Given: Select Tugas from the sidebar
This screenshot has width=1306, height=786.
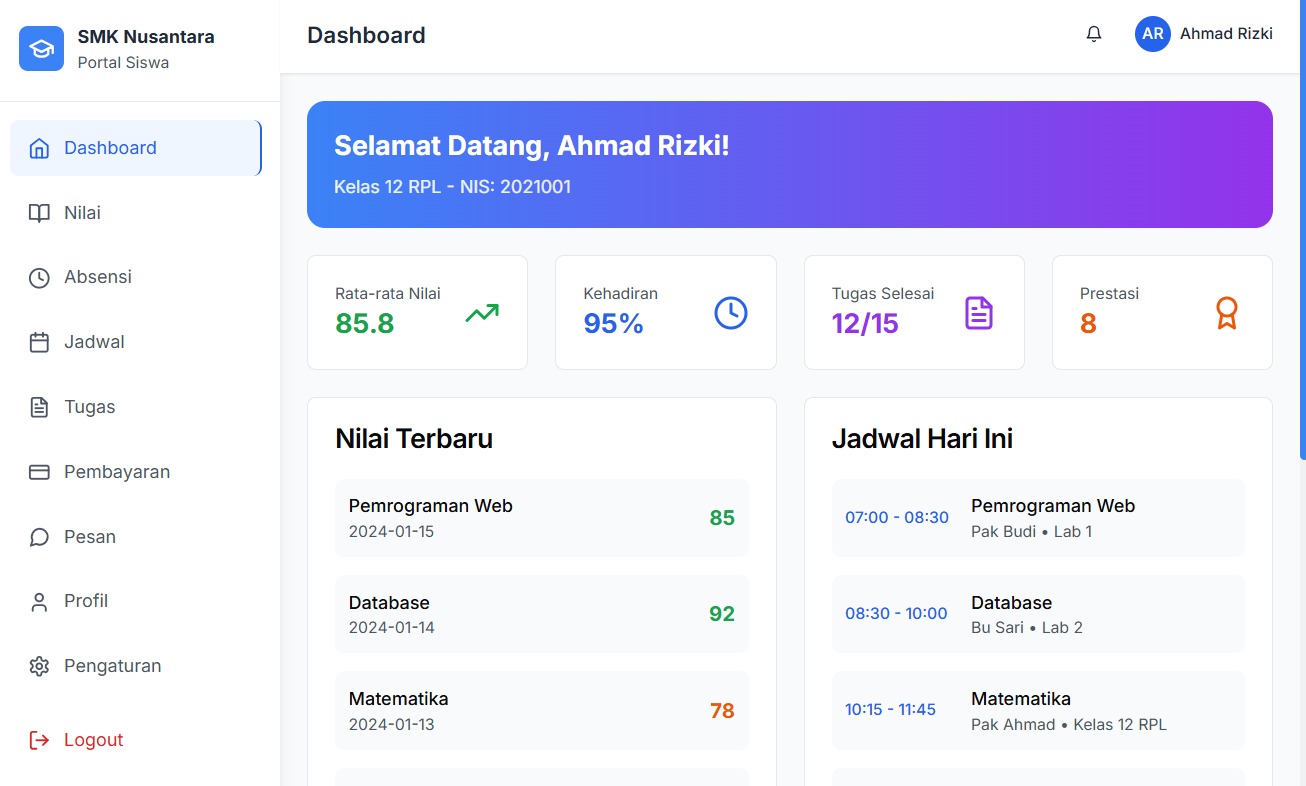Looking at the screenshot, I should click(89, 407).
